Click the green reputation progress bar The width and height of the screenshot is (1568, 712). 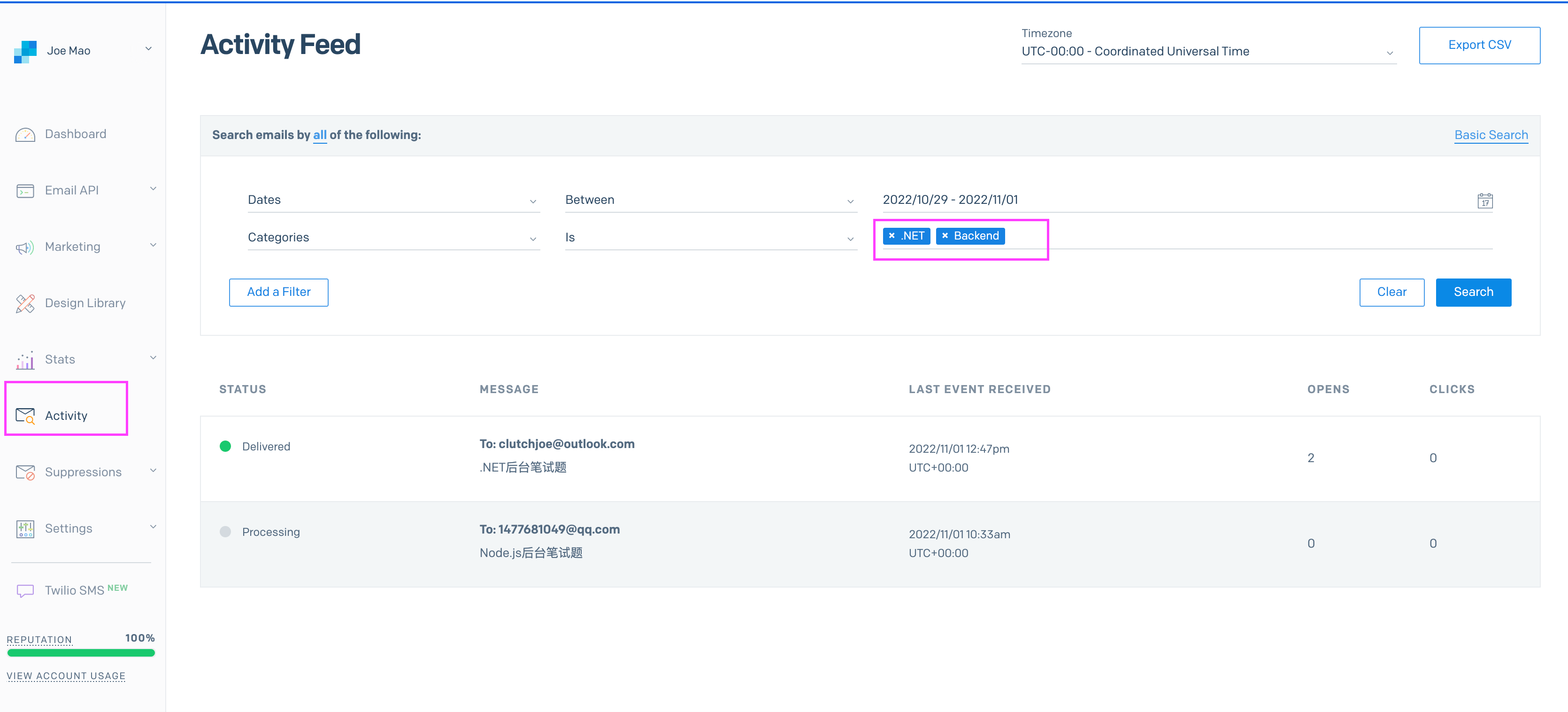[81, 653]
